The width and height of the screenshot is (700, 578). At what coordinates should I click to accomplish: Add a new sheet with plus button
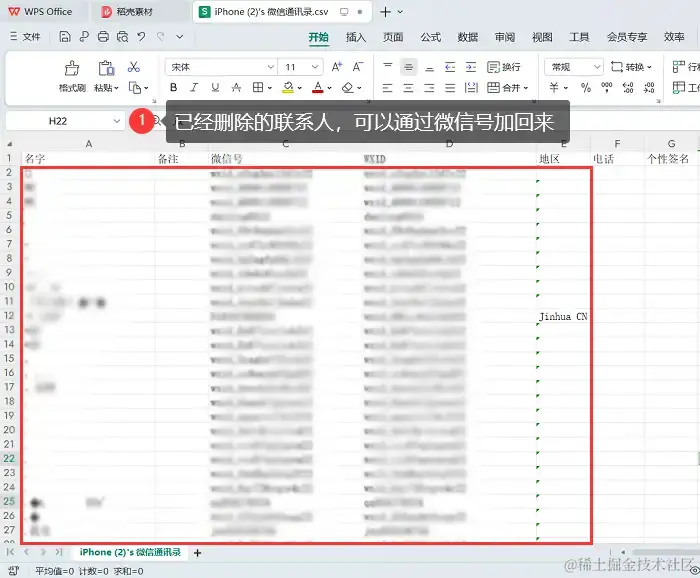tap(197, 553)
